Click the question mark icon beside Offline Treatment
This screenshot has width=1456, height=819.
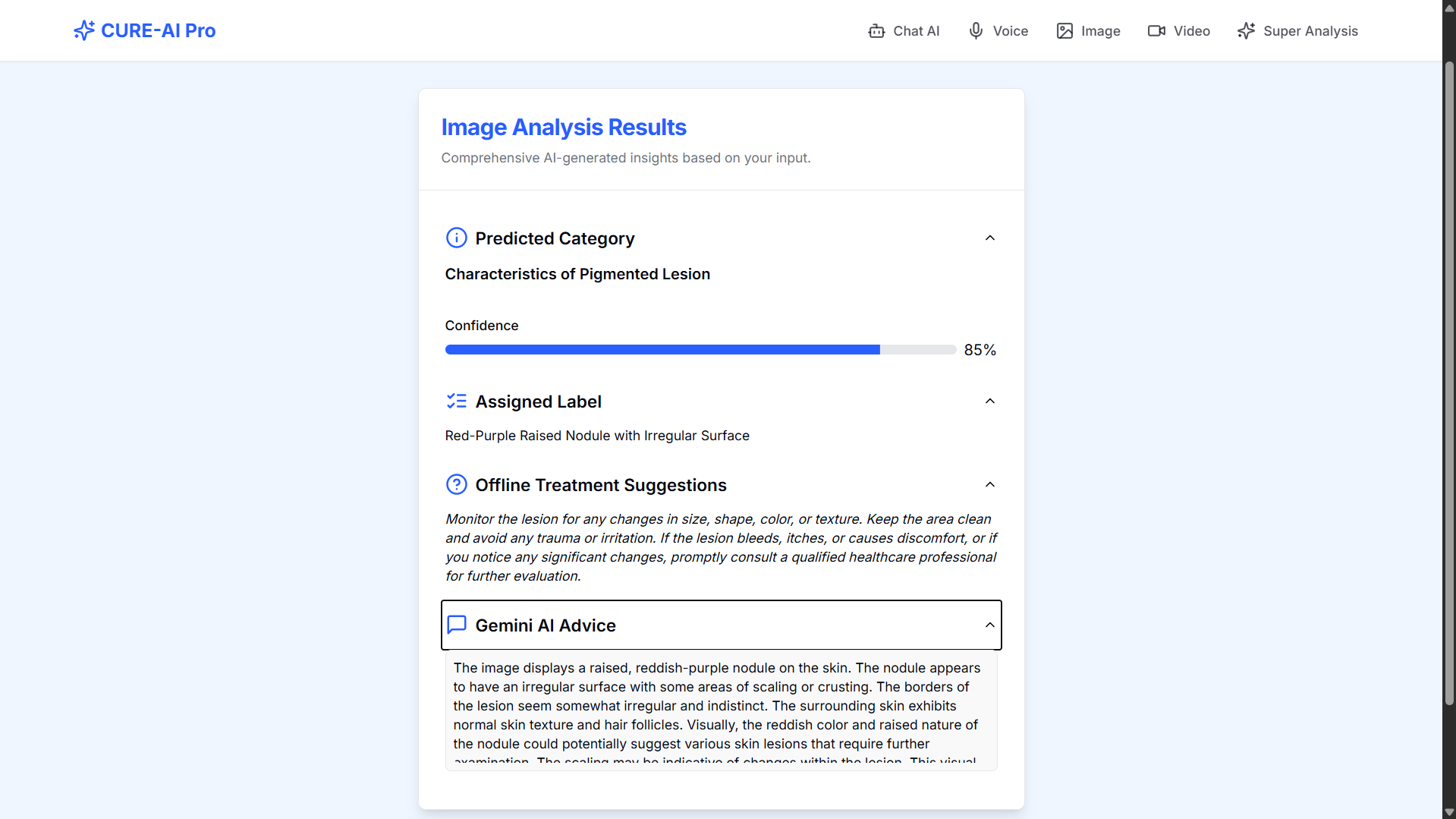pyautogui.click(x=456, y=484)
